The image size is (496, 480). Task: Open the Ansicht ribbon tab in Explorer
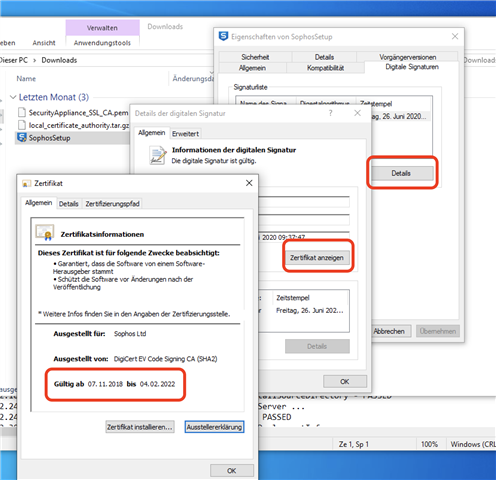click(44, 43)
